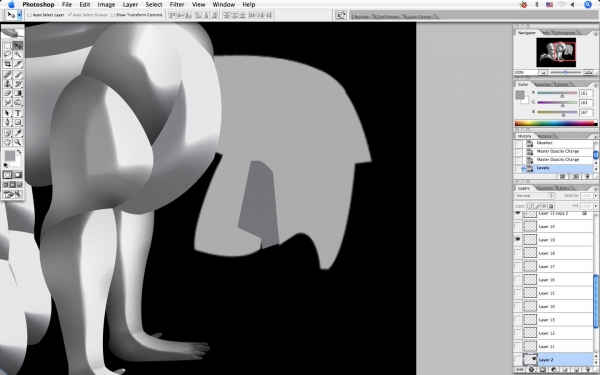Click the Layer 13 row
The image size is (600, 375).
click(x=553, y=320)
